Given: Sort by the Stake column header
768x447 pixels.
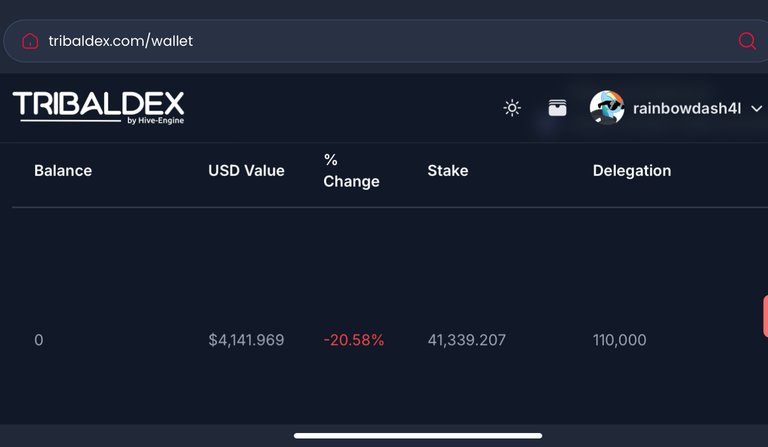Looking at the screenshot, I should coord(448,170).
